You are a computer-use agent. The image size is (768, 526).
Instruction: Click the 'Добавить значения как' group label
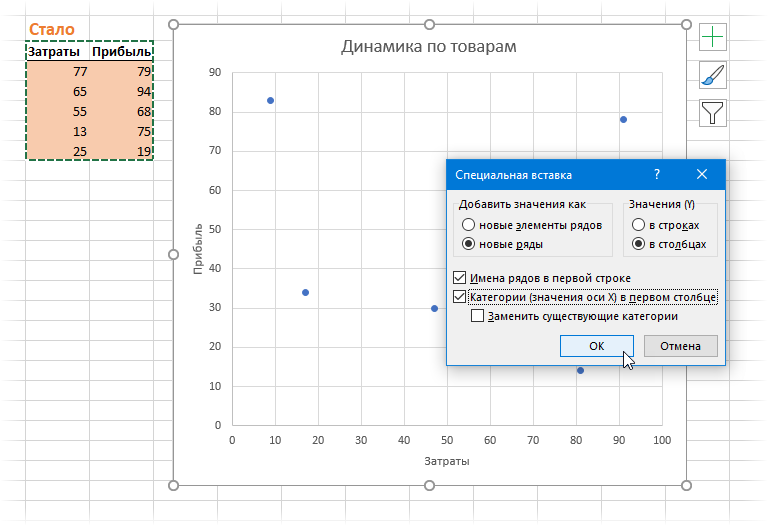pos(522,204)
